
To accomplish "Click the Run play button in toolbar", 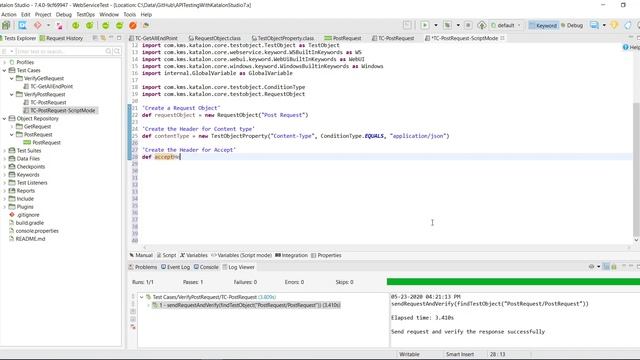I will coord(425,25).
